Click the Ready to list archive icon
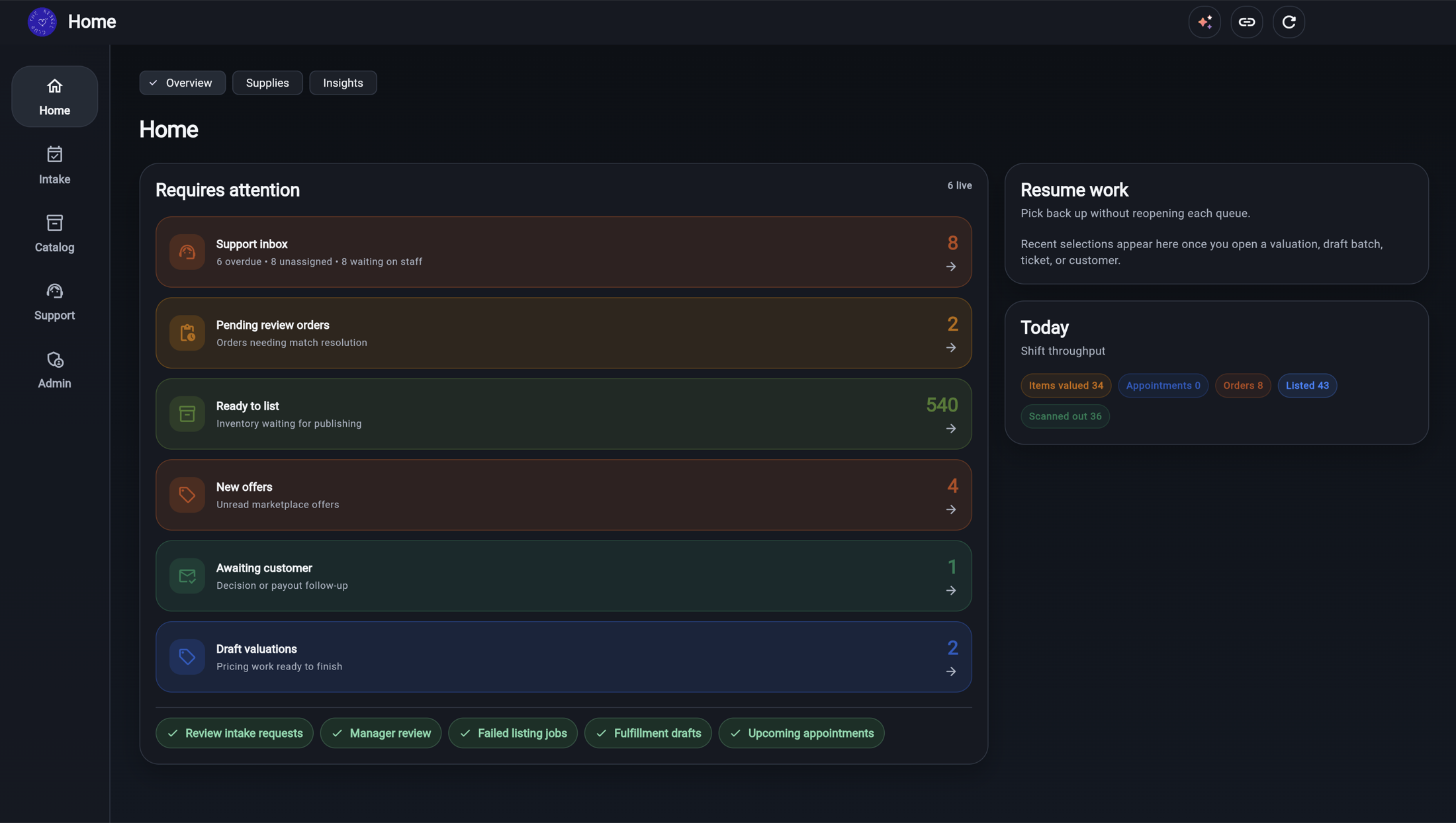 (187, 414)
